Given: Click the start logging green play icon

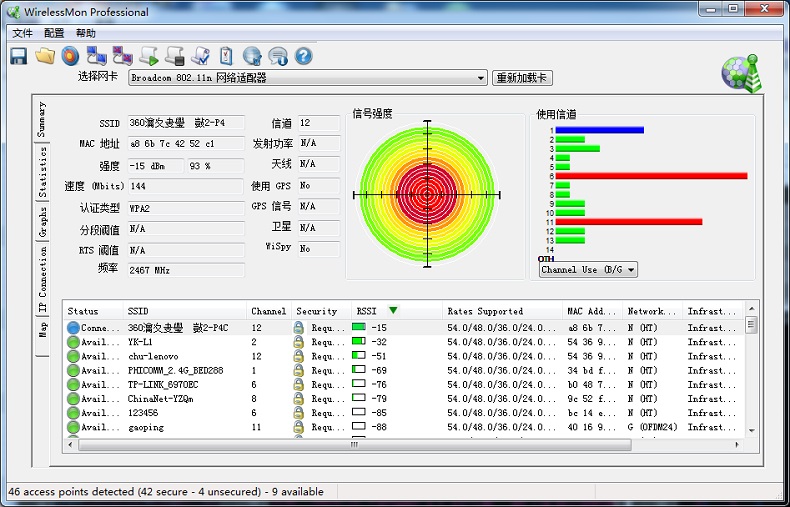Looking at the screenshot, I should coord(149,56).
